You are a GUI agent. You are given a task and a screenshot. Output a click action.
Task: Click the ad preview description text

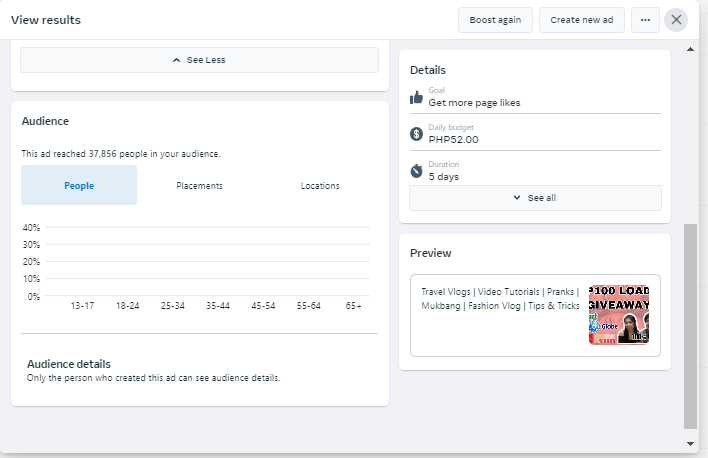pyautogui.click(x=500, y=299)
